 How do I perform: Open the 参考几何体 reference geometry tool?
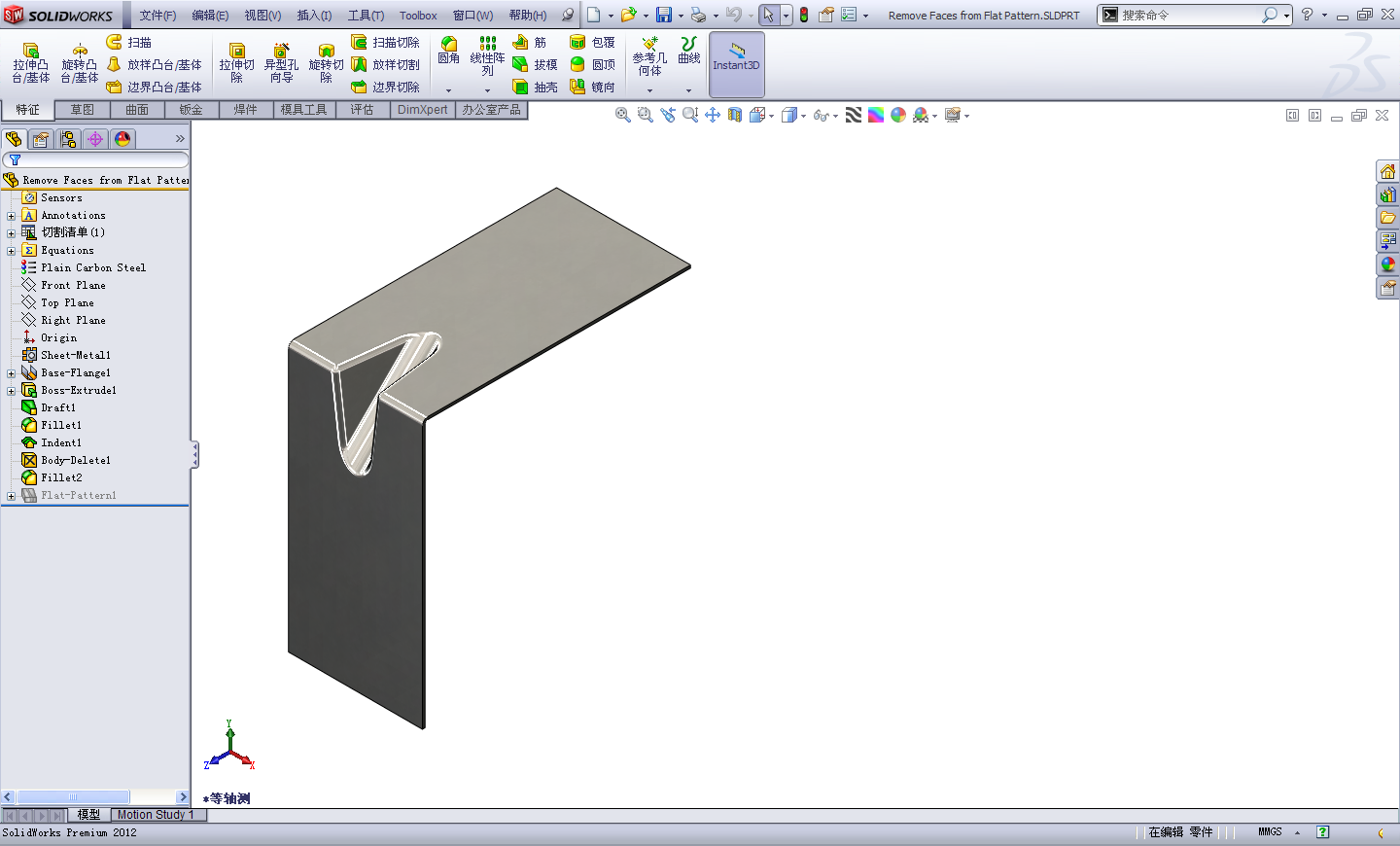(x=649, y=56)
